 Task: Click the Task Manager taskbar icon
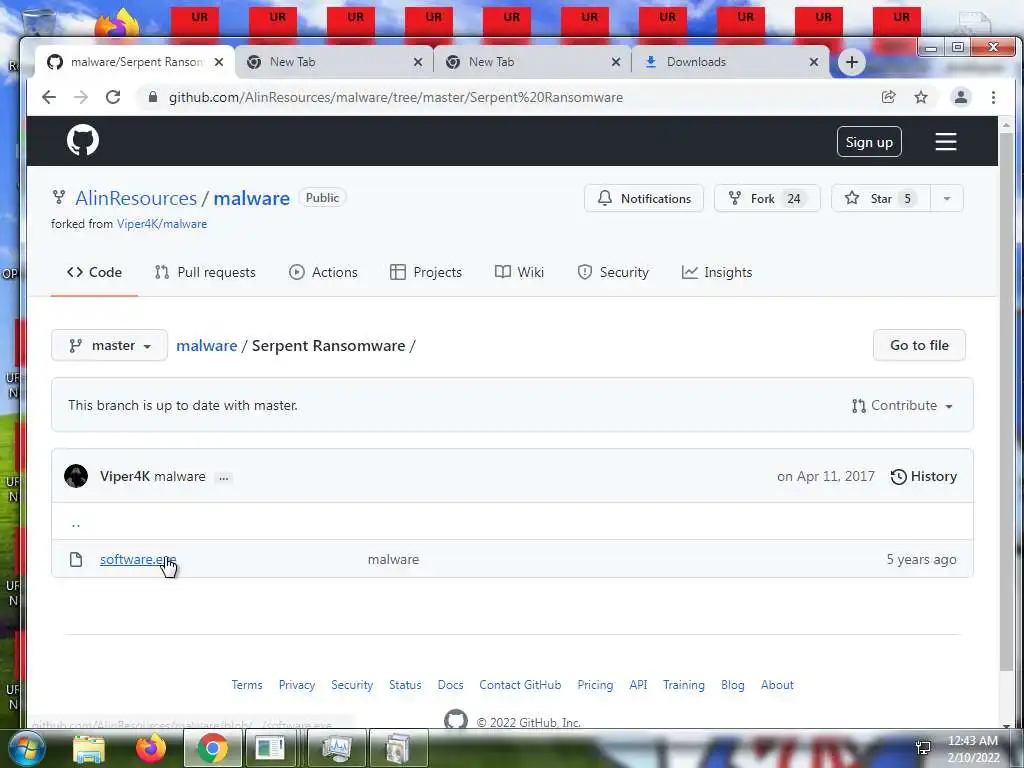337,748
